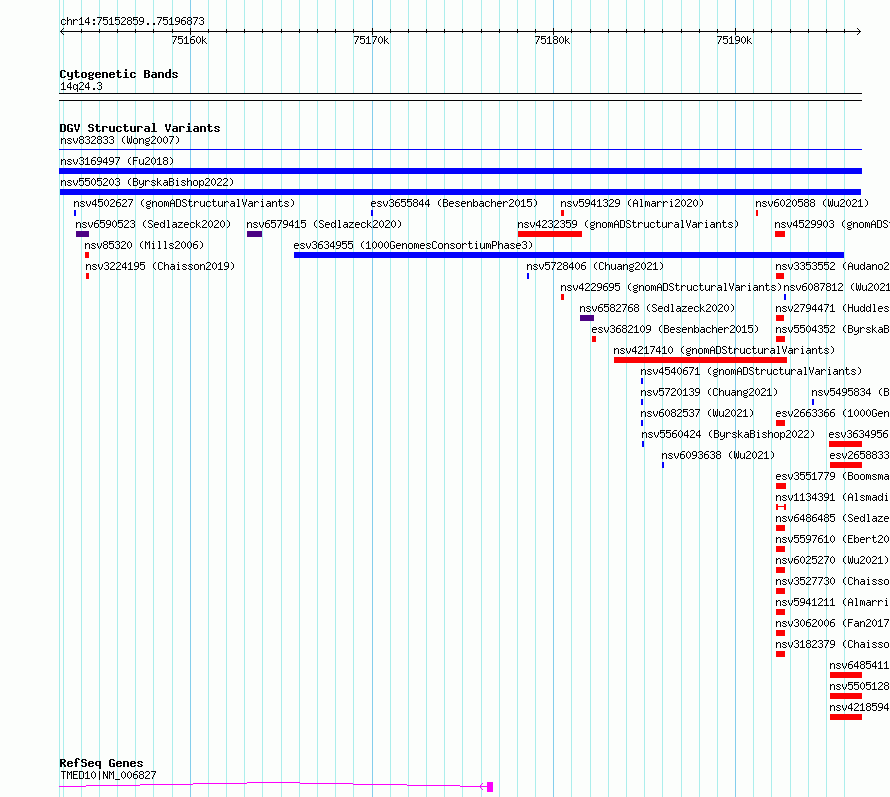The height and width of the screenshot is (797, 890).
Task: Click nsv5504352 (ByrskaBishop) label
Action: [x=832, y=329]
